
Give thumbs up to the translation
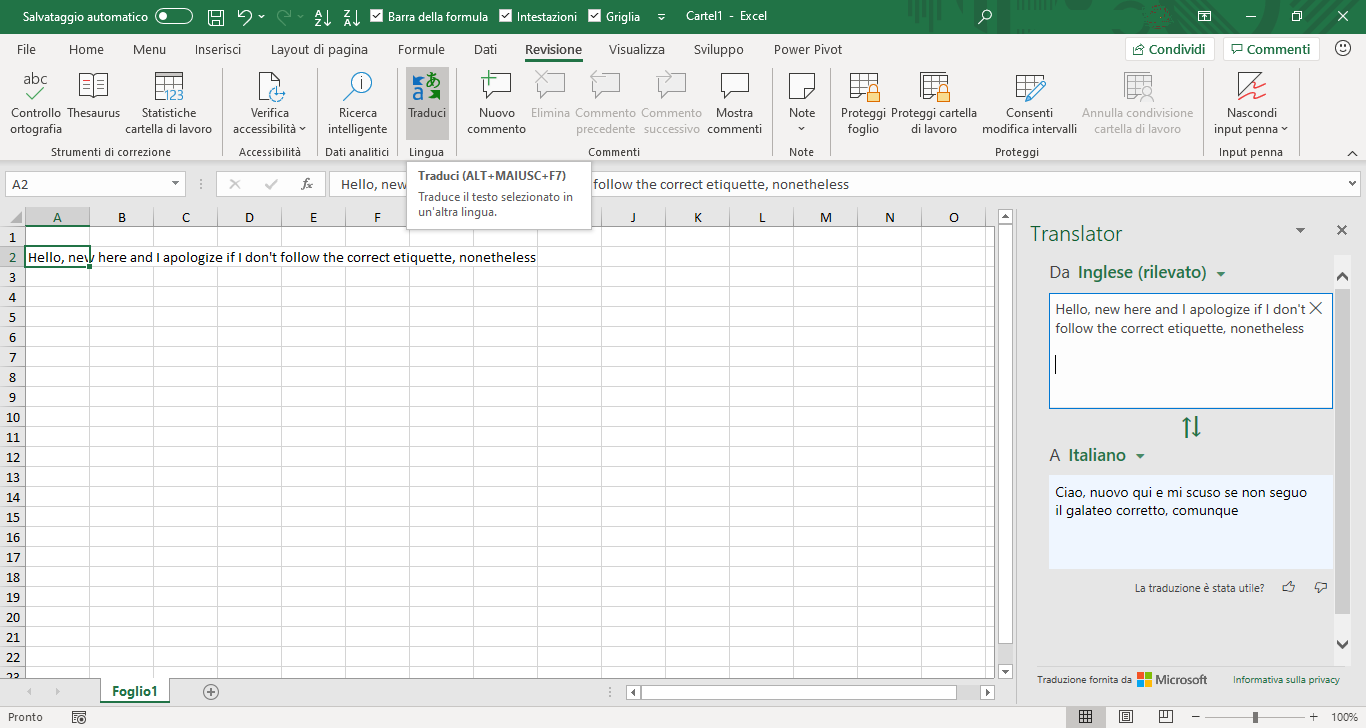(x=1289, y=587)
